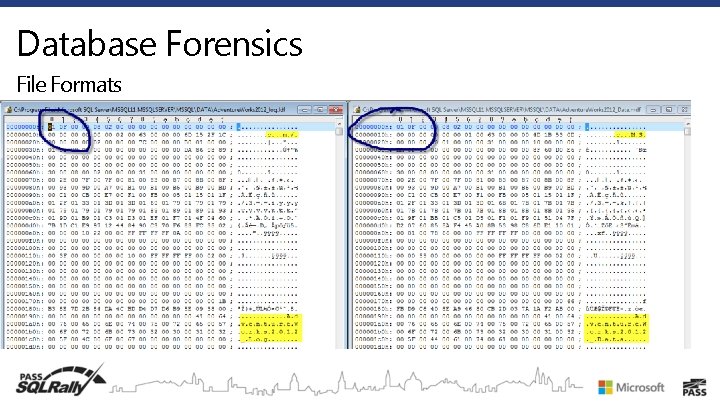Click the log.ldf window title bar path
This screenshot has height=405, width=720.
click(149, 110)
